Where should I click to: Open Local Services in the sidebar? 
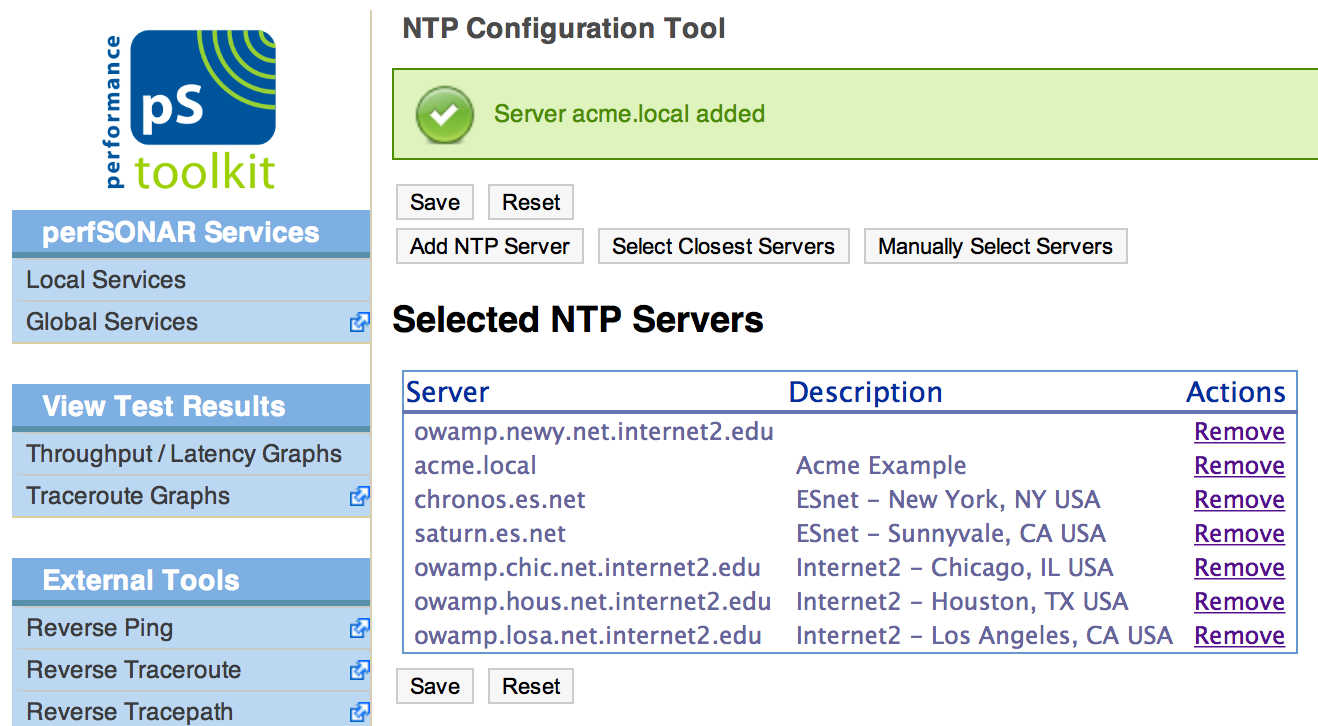106,280
